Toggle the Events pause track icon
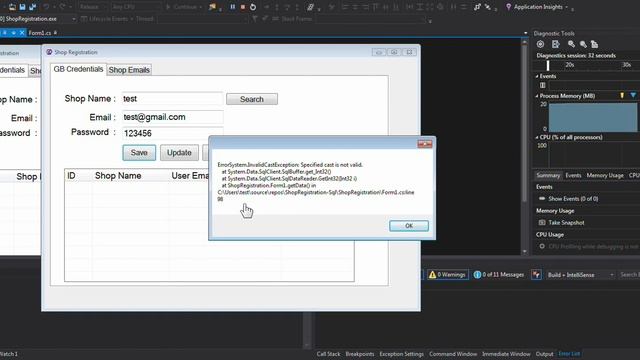 [x=542, y=85]
